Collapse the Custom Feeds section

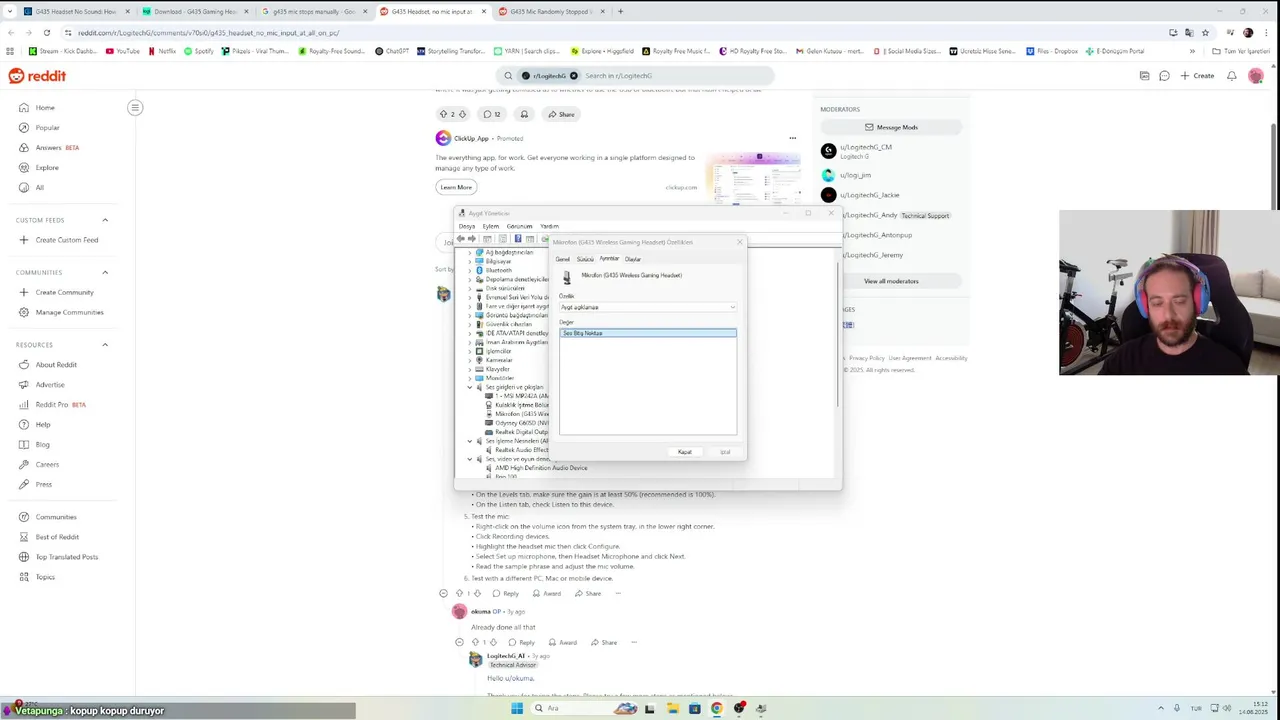[105, 220]
